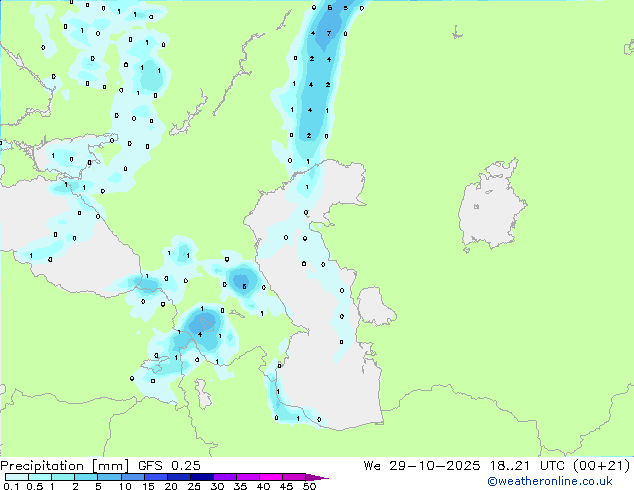Select the 5 to 10 mm legend swatch
The image size is (634, 490).
click(x=109, y=477)
